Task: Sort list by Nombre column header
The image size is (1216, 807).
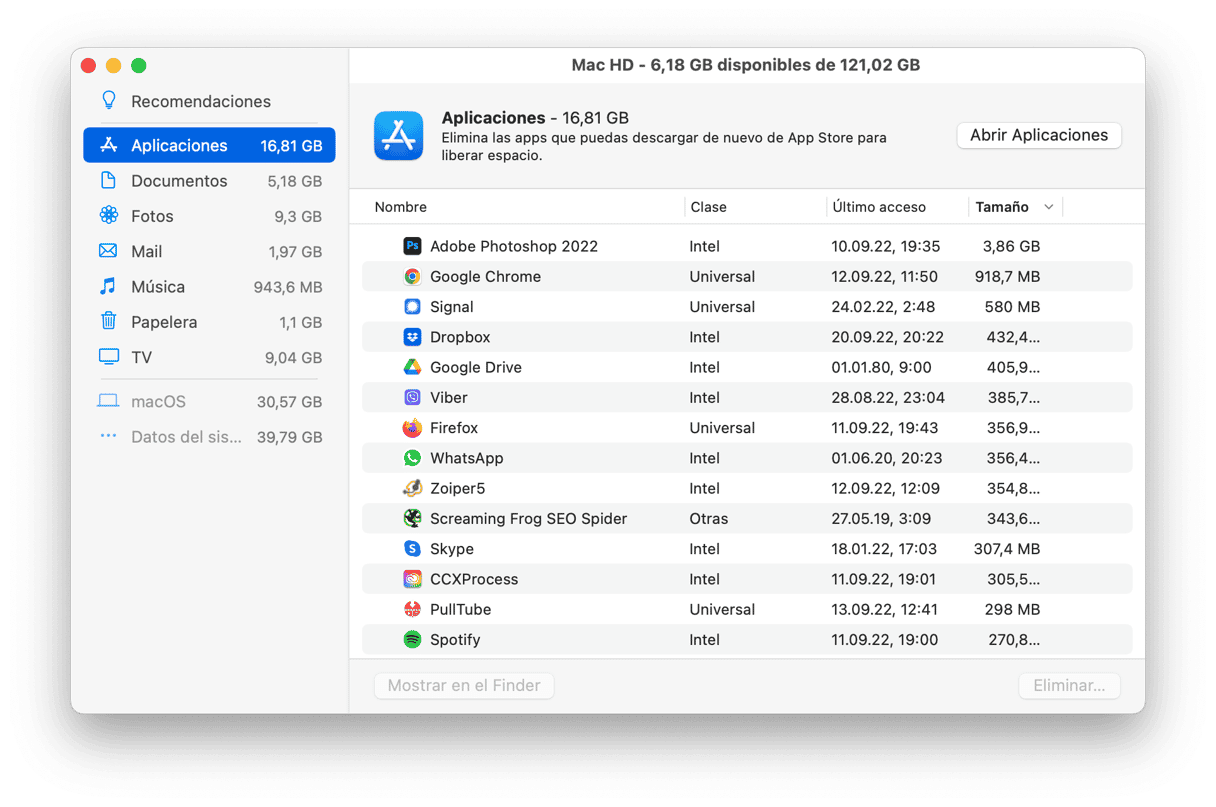Action: point(401,207)
